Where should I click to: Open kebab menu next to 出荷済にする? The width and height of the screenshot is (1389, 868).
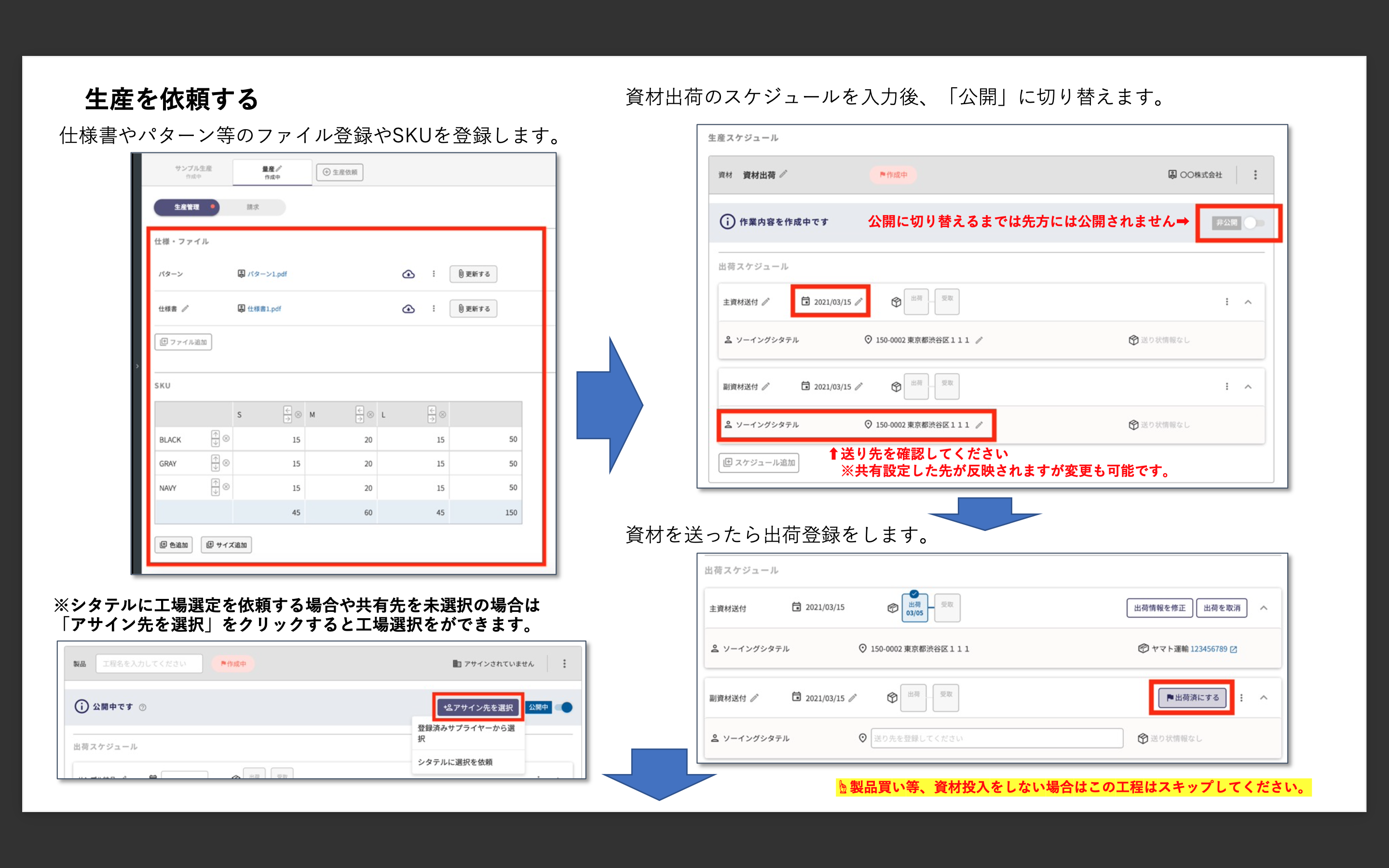click(x=1241, y=697)
